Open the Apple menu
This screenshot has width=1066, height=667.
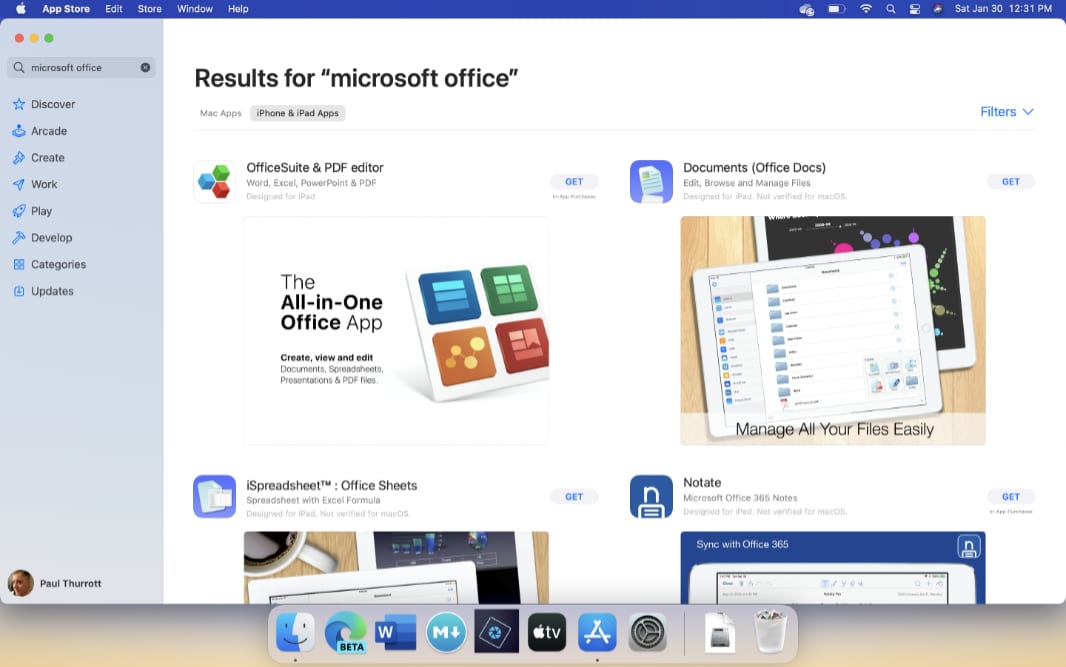click(20, 9)
